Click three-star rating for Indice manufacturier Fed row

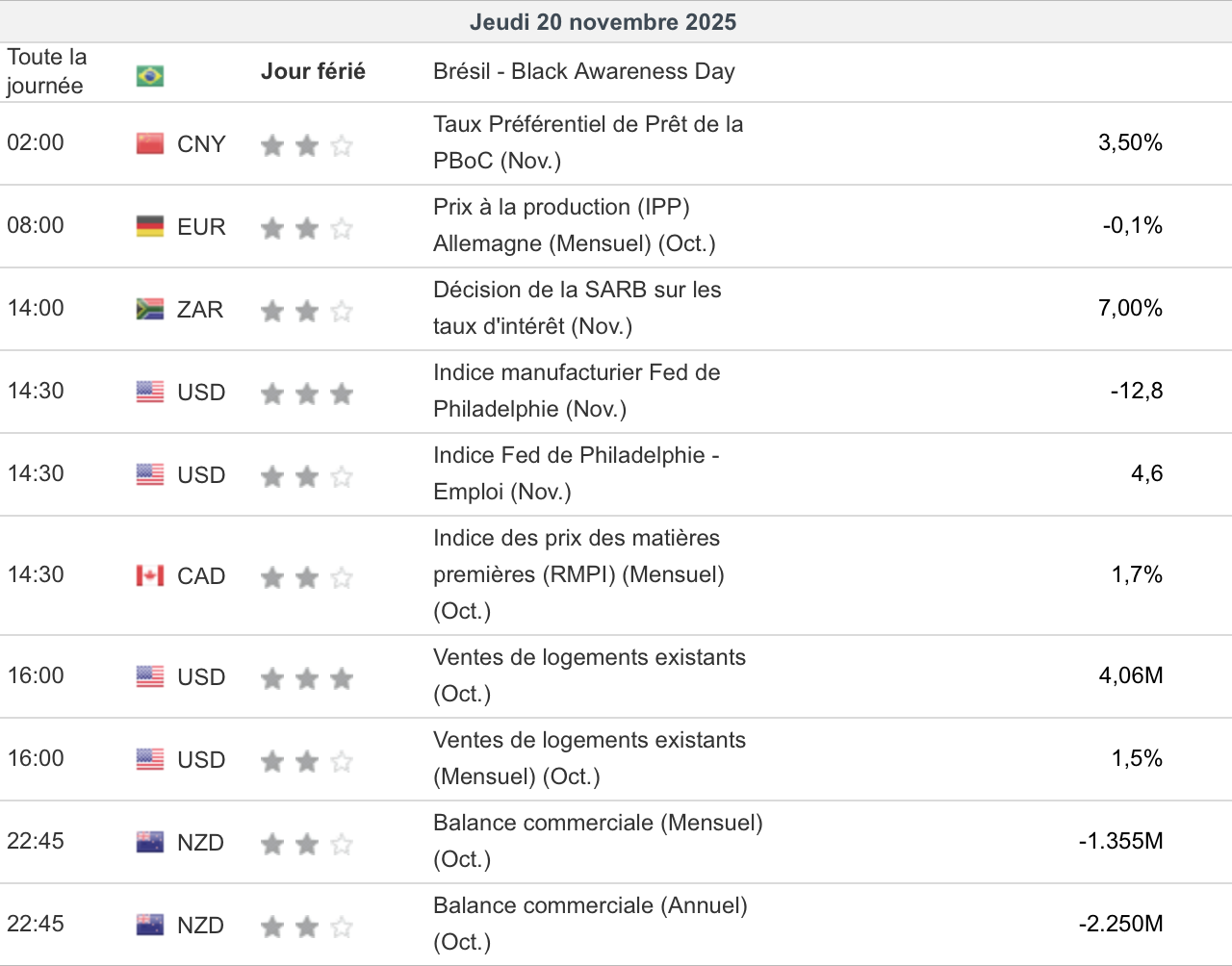point(306,394)
